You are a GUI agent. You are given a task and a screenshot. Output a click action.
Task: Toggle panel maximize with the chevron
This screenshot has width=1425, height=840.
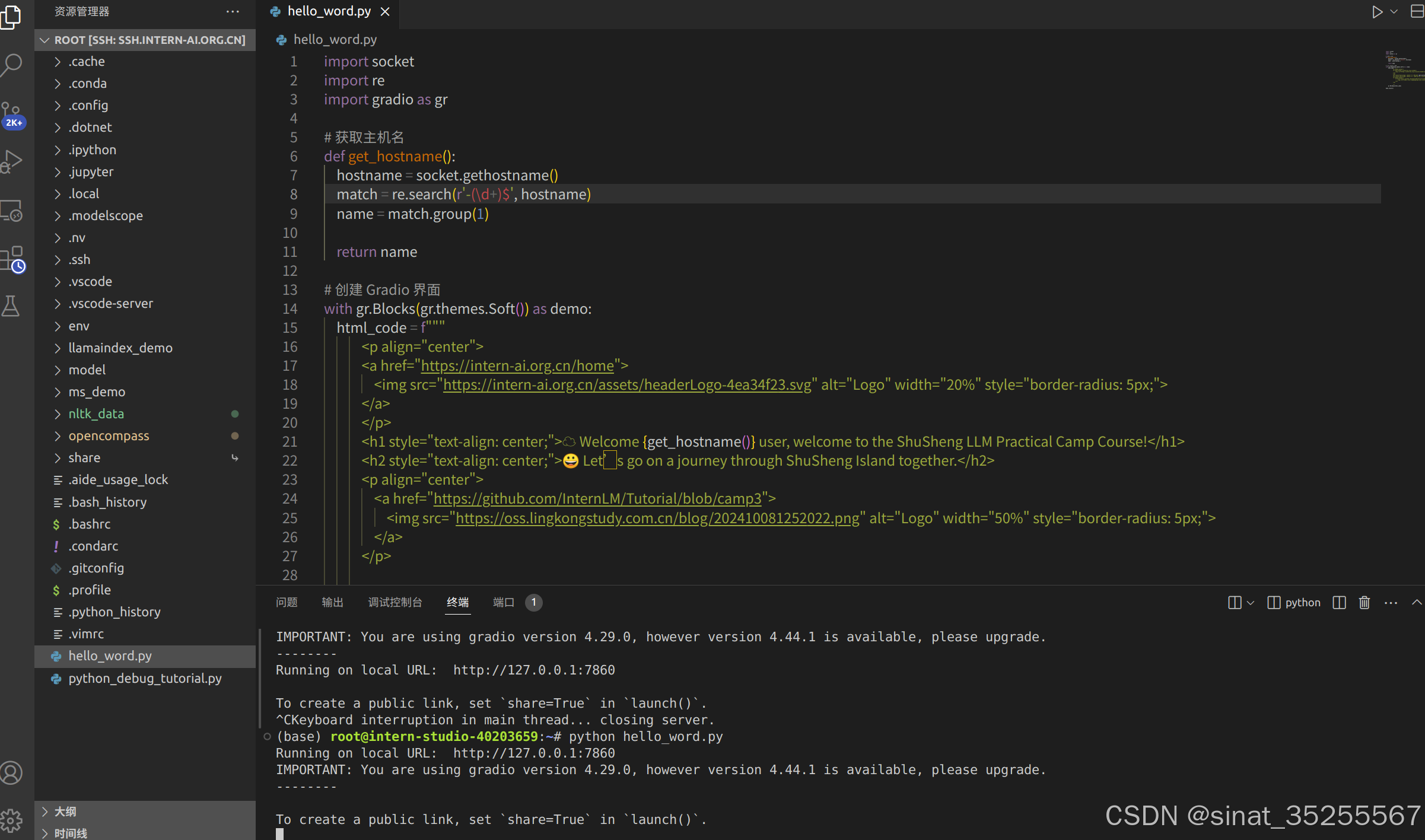pyautogui.click(x=1417, y=602)
